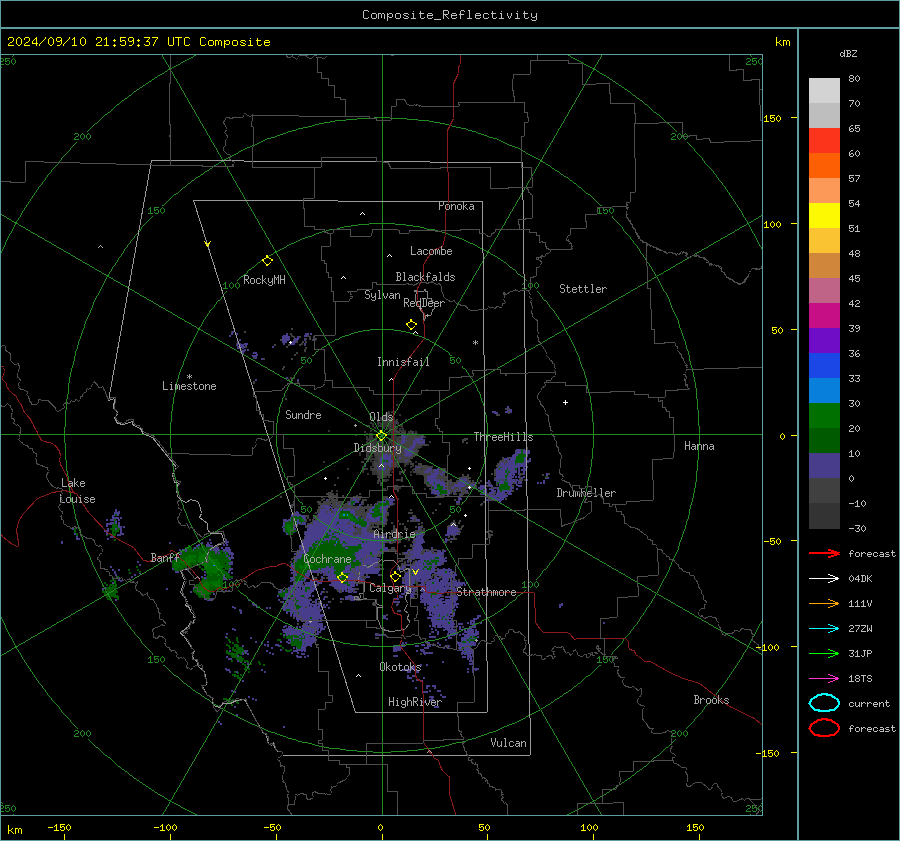Click the Vulcan city label

pos(508,743)
